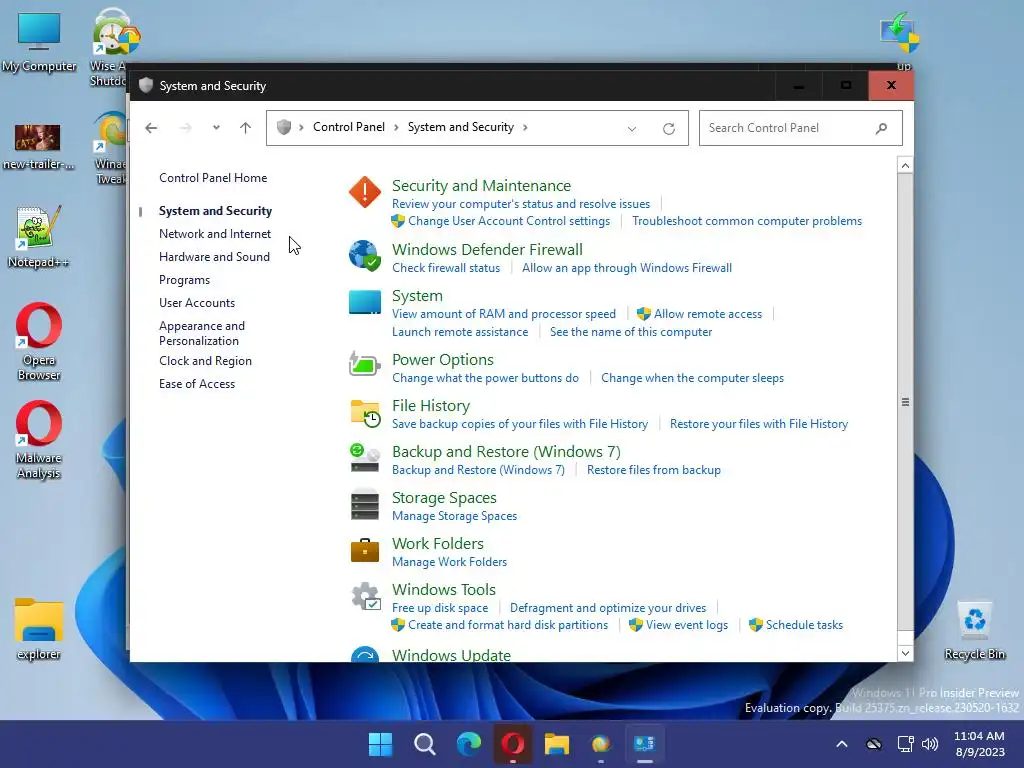Open the Windows Update heading
This screenshot has height=768, width=1024.
(x=451, y=654)
